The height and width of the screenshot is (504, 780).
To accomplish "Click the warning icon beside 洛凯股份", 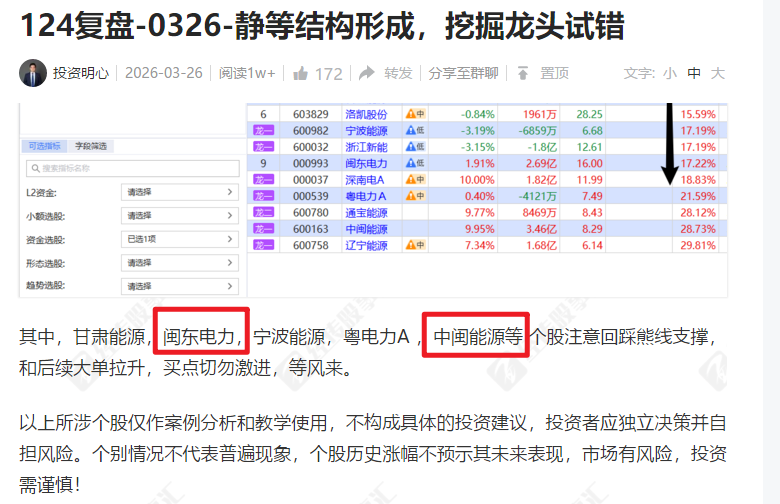I will tap(409, 114).
